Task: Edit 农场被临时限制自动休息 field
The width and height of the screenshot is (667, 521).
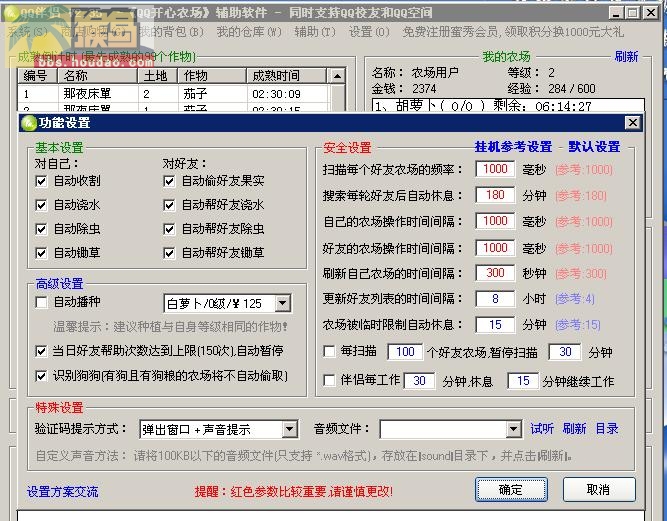Action: coord(495,325)
